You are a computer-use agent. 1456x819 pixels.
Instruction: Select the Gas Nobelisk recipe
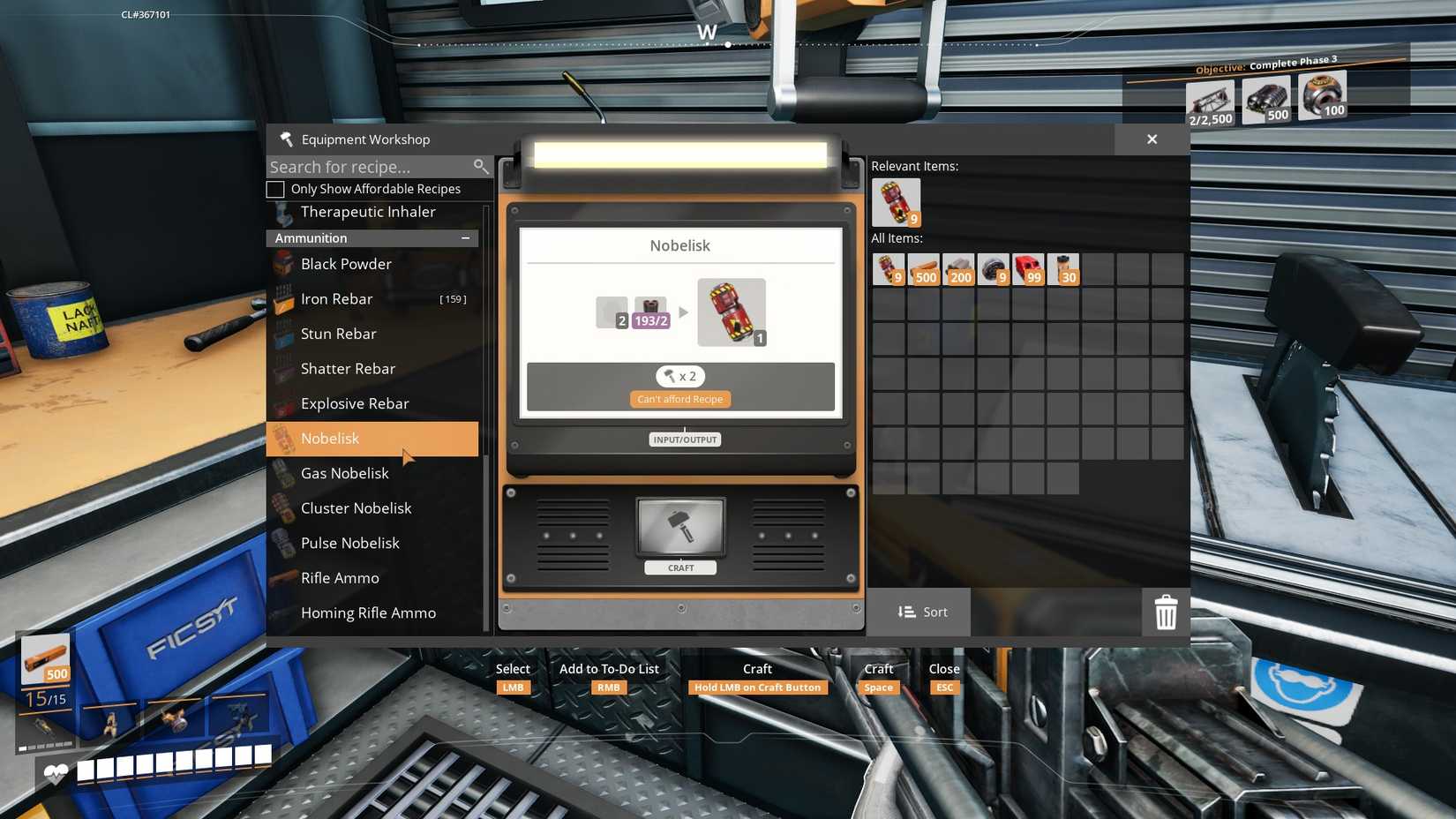coord(344,474)
